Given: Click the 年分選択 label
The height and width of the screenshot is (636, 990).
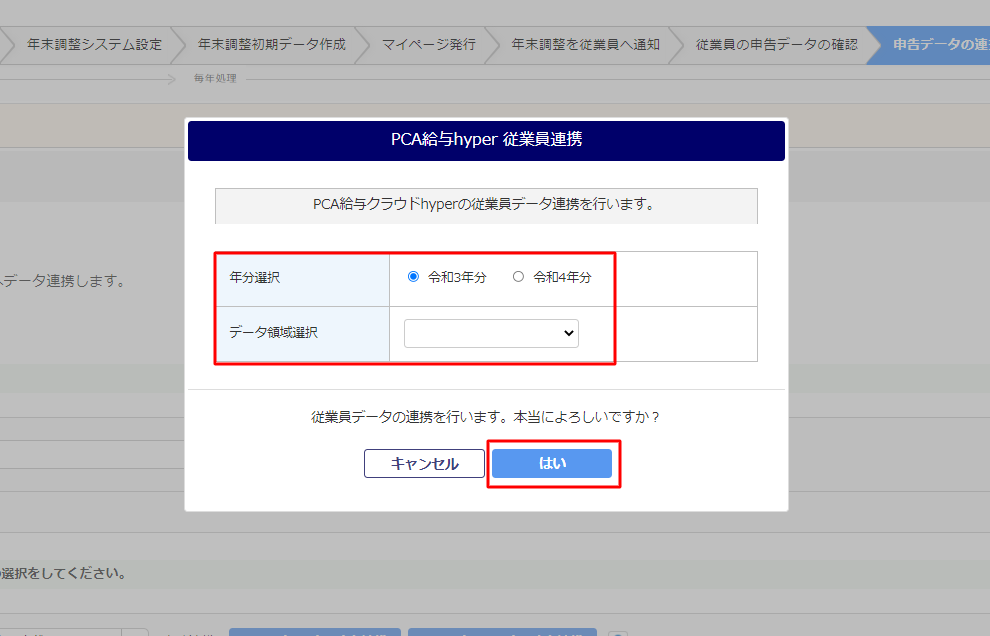Looking at the screenshot, I should click(254, 277).
